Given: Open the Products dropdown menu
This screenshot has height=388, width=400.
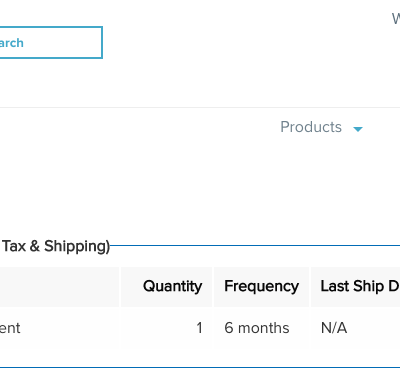Looking at the screenshot, I should tap(321, 127).
